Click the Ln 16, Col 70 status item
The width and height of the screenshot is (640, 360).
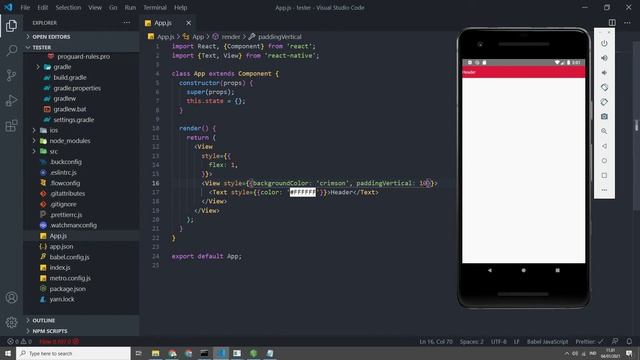(x=436, y=341)
